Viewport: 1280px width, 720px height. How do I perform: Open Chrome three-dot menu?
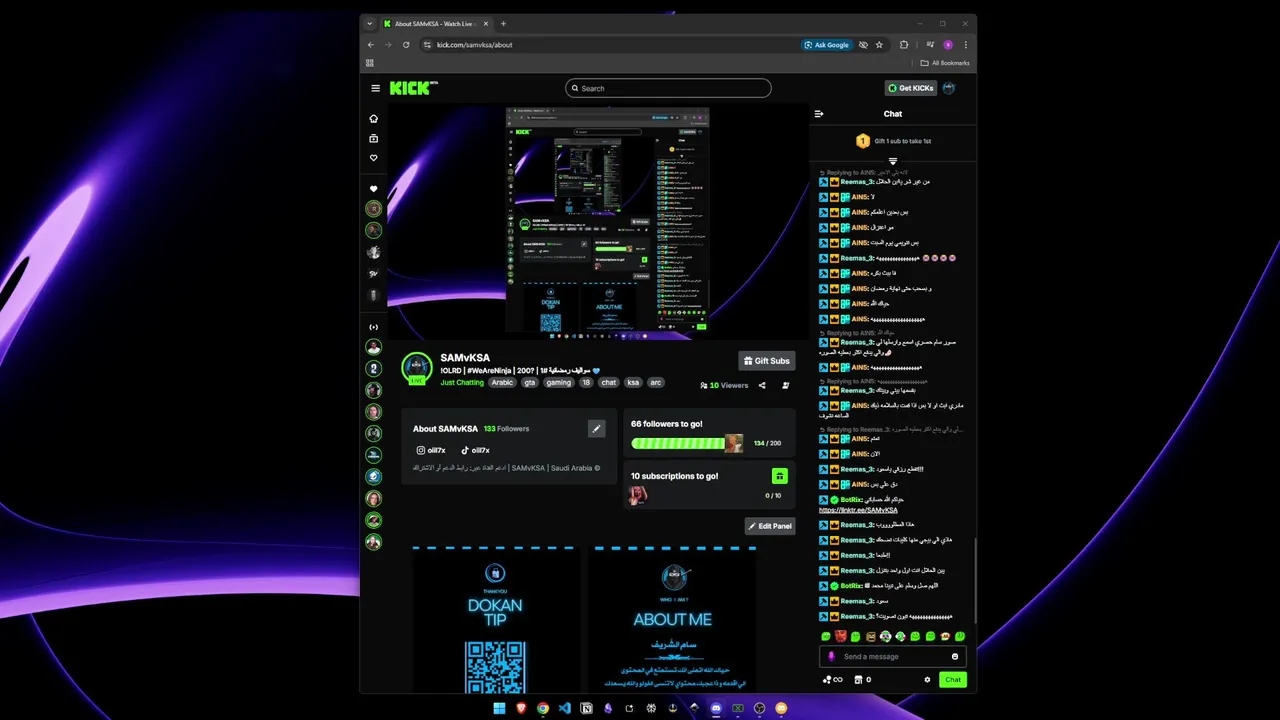pos(965,45)
